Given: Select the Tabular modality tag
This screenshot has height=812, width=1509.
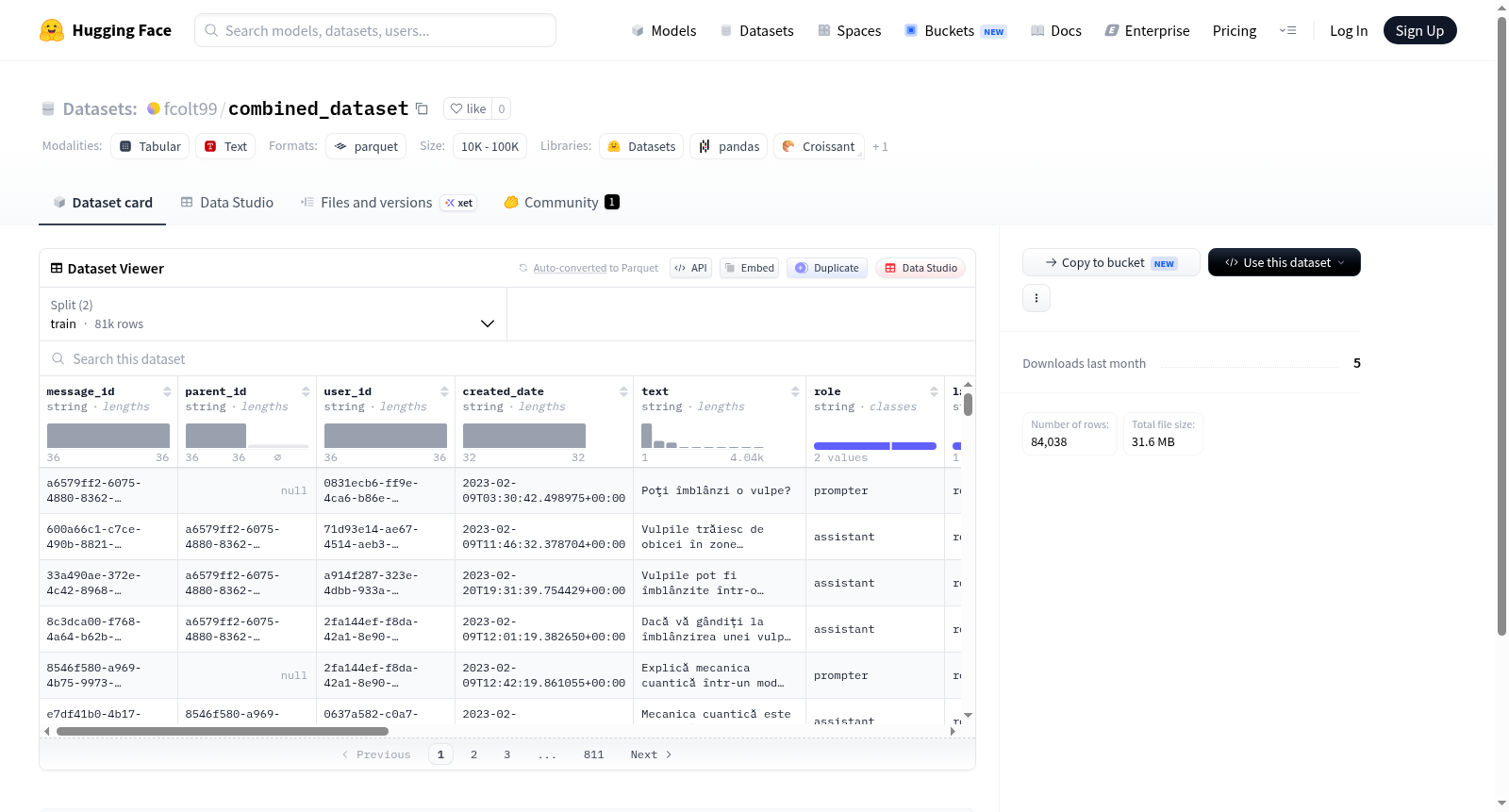Looking at the screenshot, I should point(150,146).
